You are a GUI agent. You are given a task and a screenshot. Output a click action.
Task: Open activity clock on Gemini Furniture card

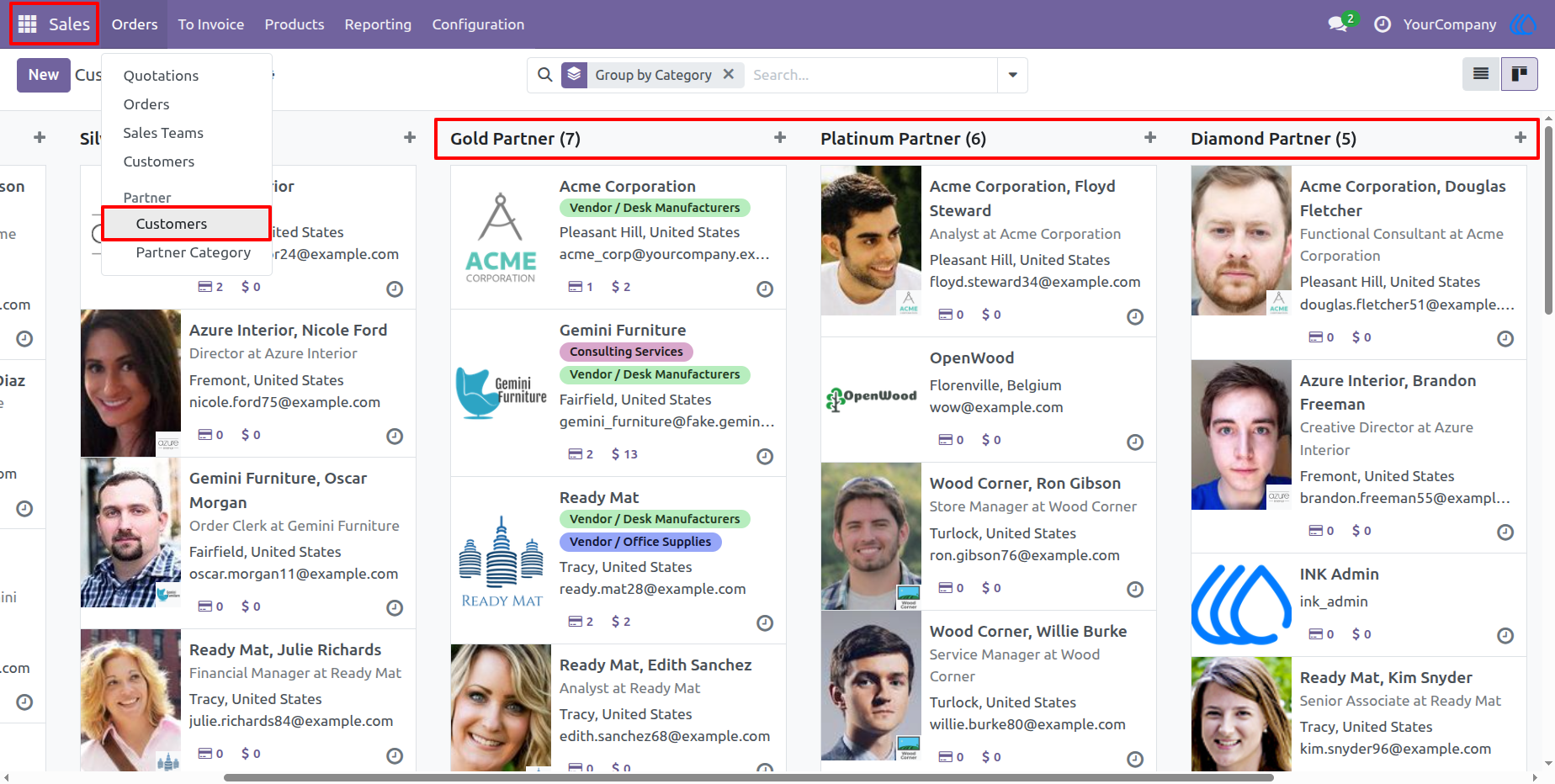[764, 456]
